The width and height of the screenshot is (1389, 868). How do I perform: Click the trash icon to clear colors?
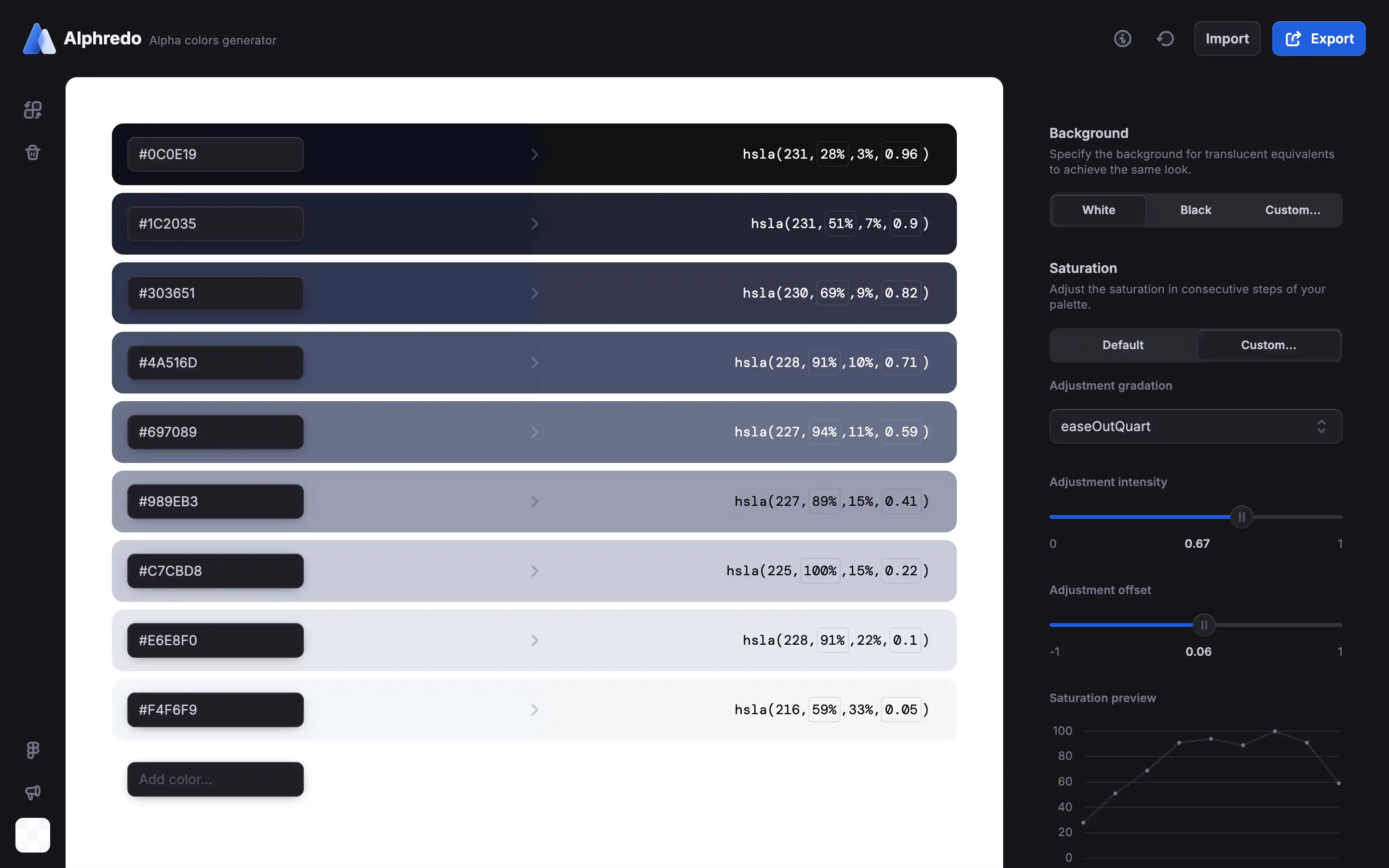tap(33, 152)
